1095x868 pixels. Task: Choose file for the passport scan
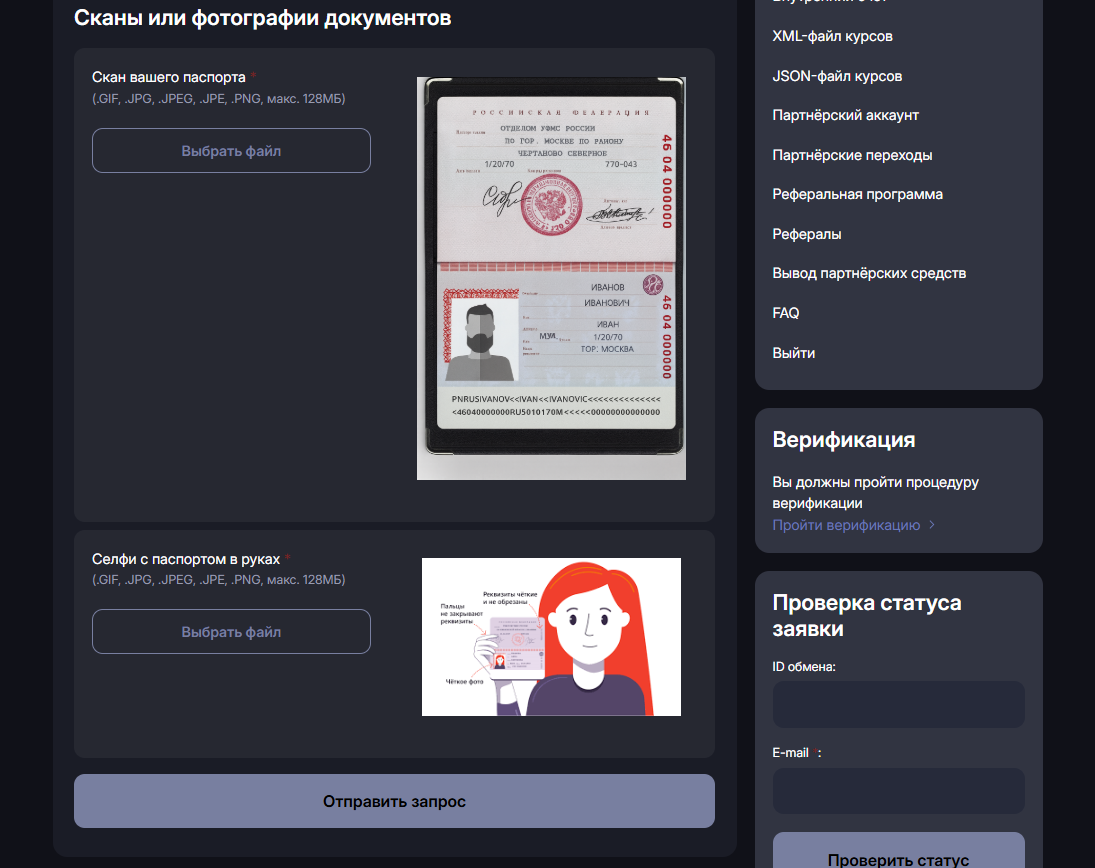click(x=231, y=151)
